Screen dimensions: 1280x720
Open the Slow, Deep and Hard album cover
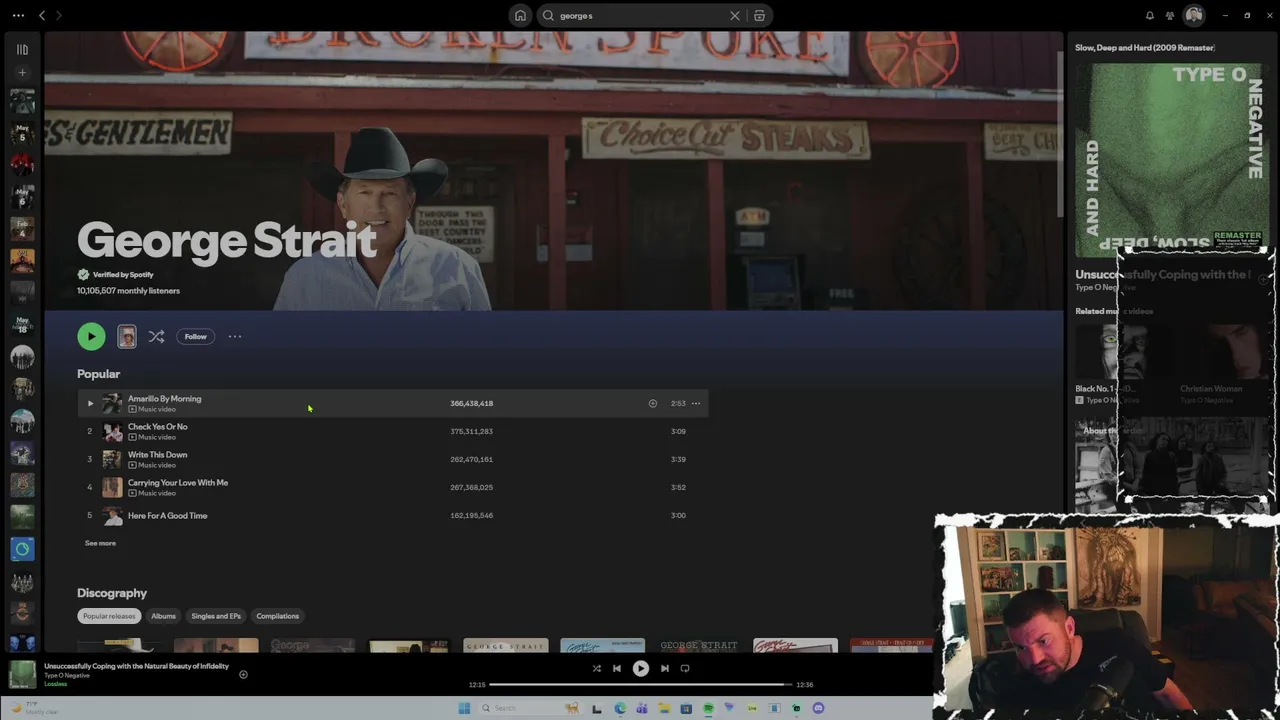1170,161
